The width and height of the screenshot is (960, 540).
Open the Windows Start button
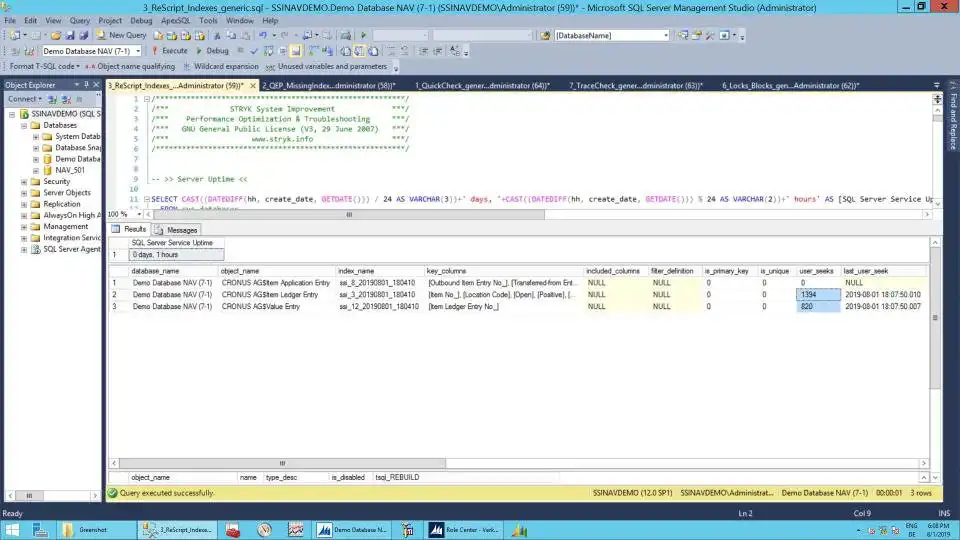coord(12,530)
